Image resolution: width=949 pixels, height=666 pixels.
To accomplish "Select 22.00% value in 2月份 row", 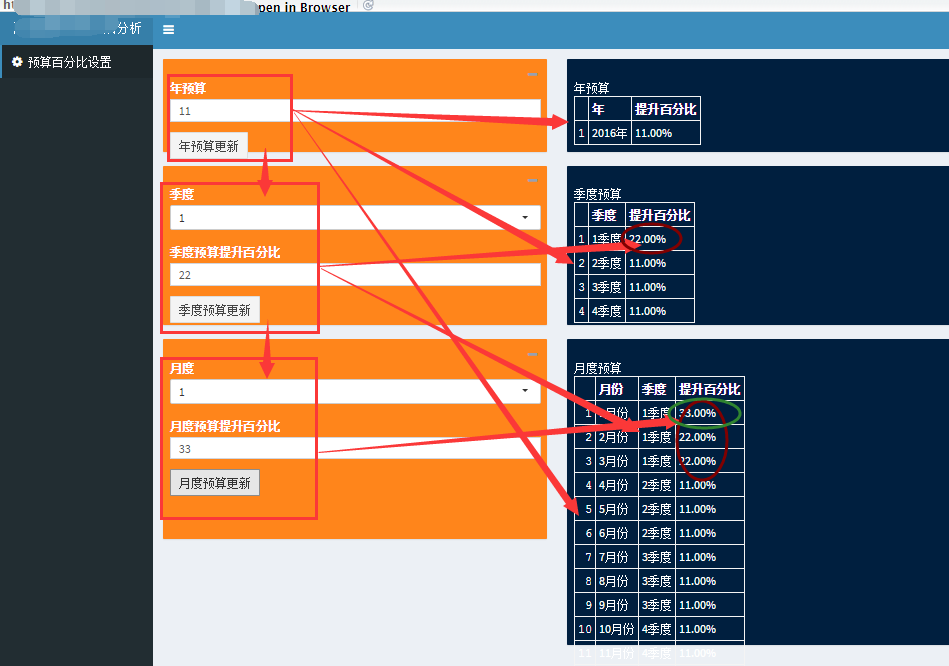I will [697, 437].
